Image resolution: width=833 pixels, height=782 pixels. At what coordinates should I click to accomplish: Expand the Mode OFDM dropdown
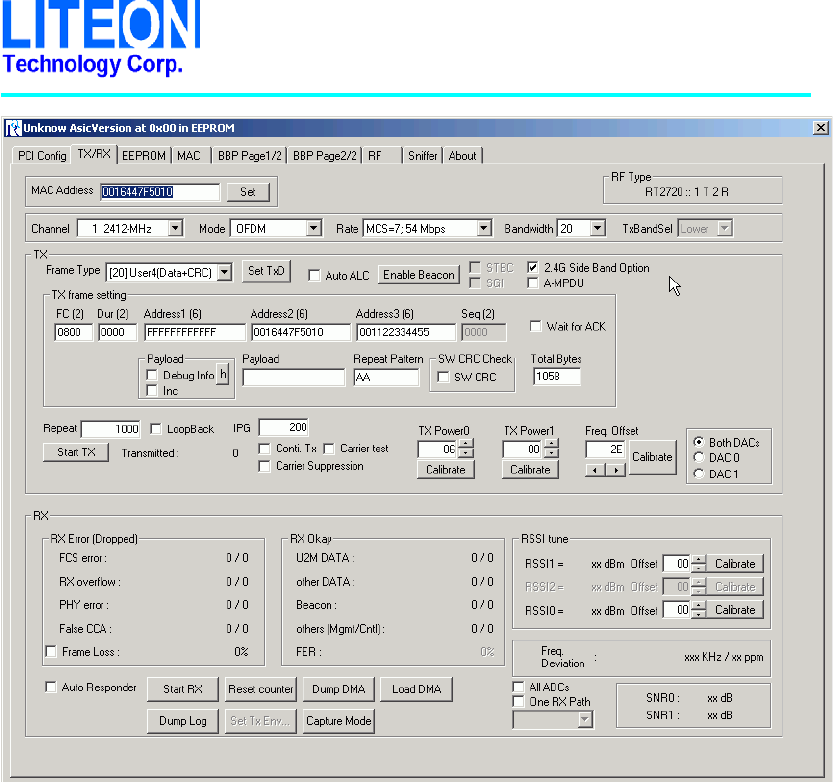tap(314, 228)
